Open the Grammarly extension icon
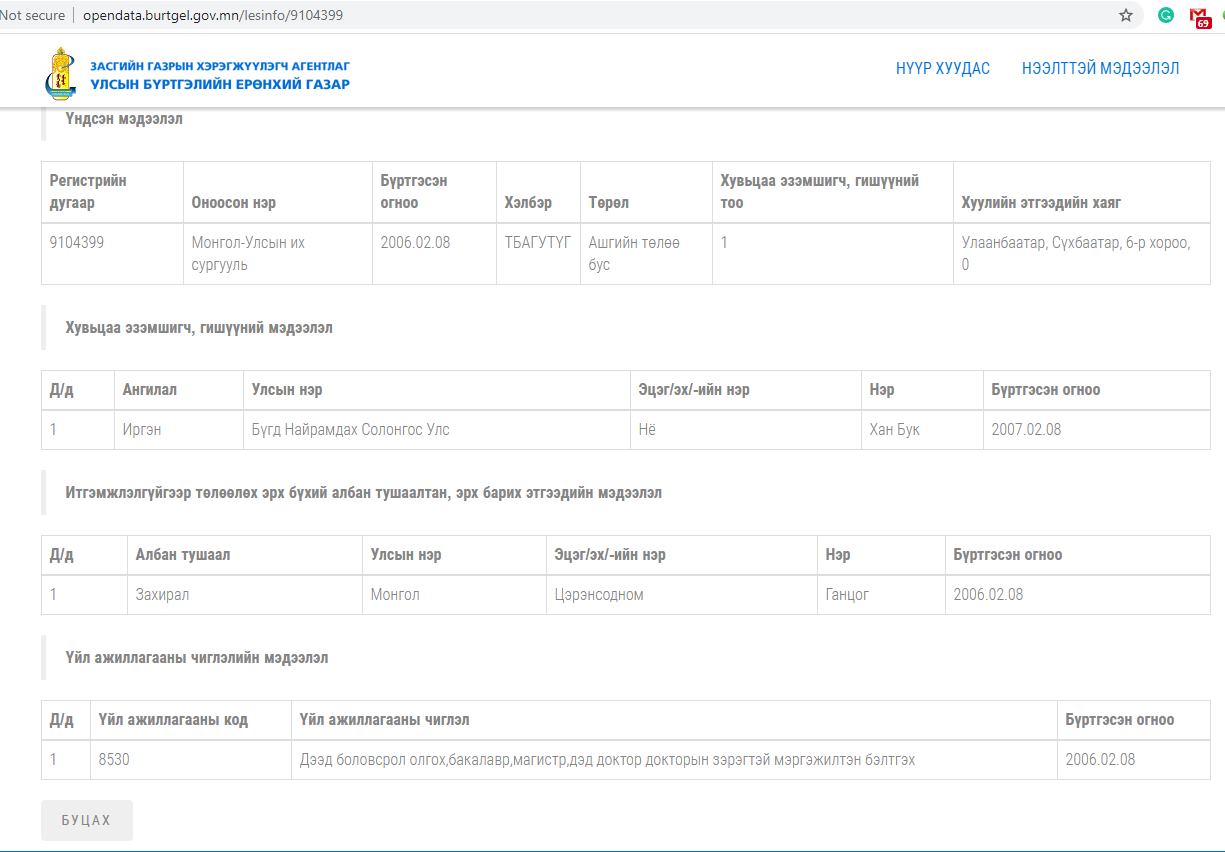Image resolution: width=1225 pixels, height=852 pixels. 1166,15
